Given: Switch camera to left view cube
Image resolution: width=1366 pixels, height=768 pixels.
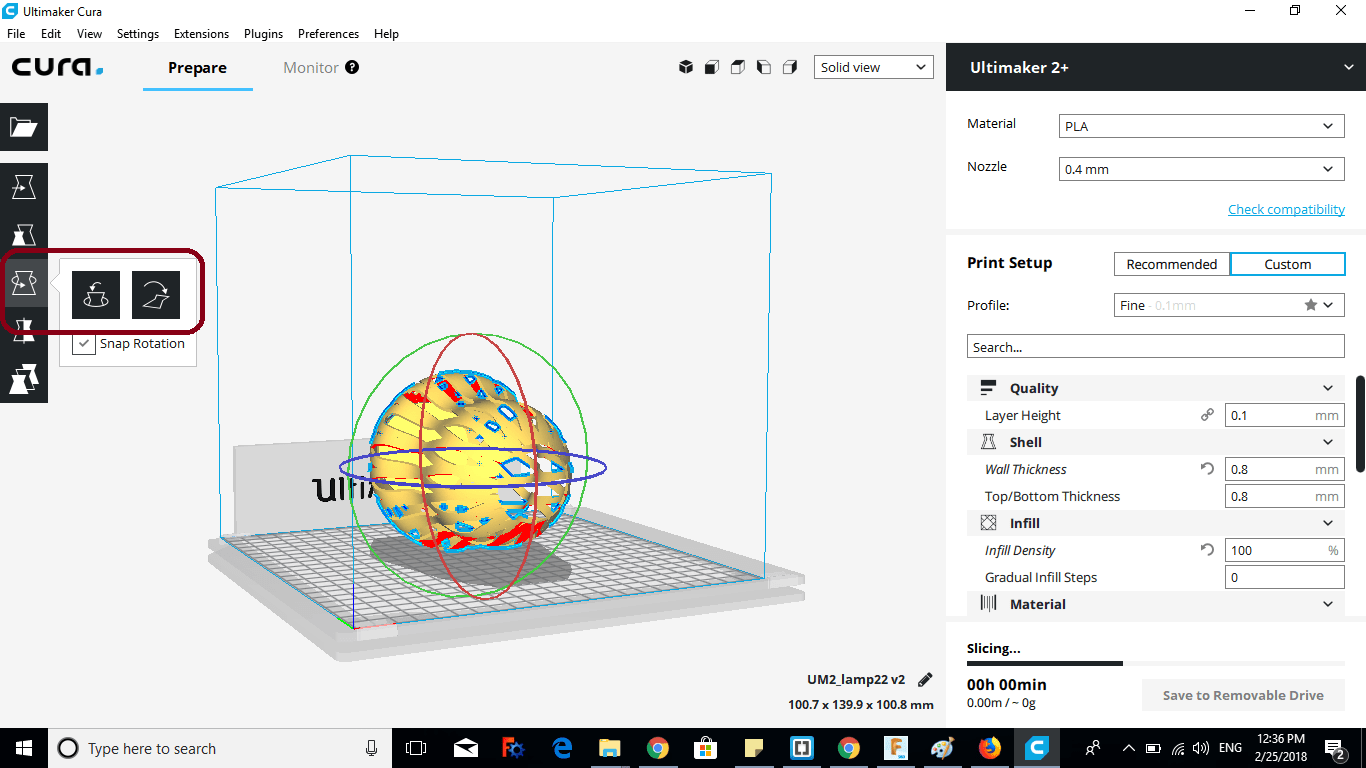Looking at the screenshot, I should point(764,67).
